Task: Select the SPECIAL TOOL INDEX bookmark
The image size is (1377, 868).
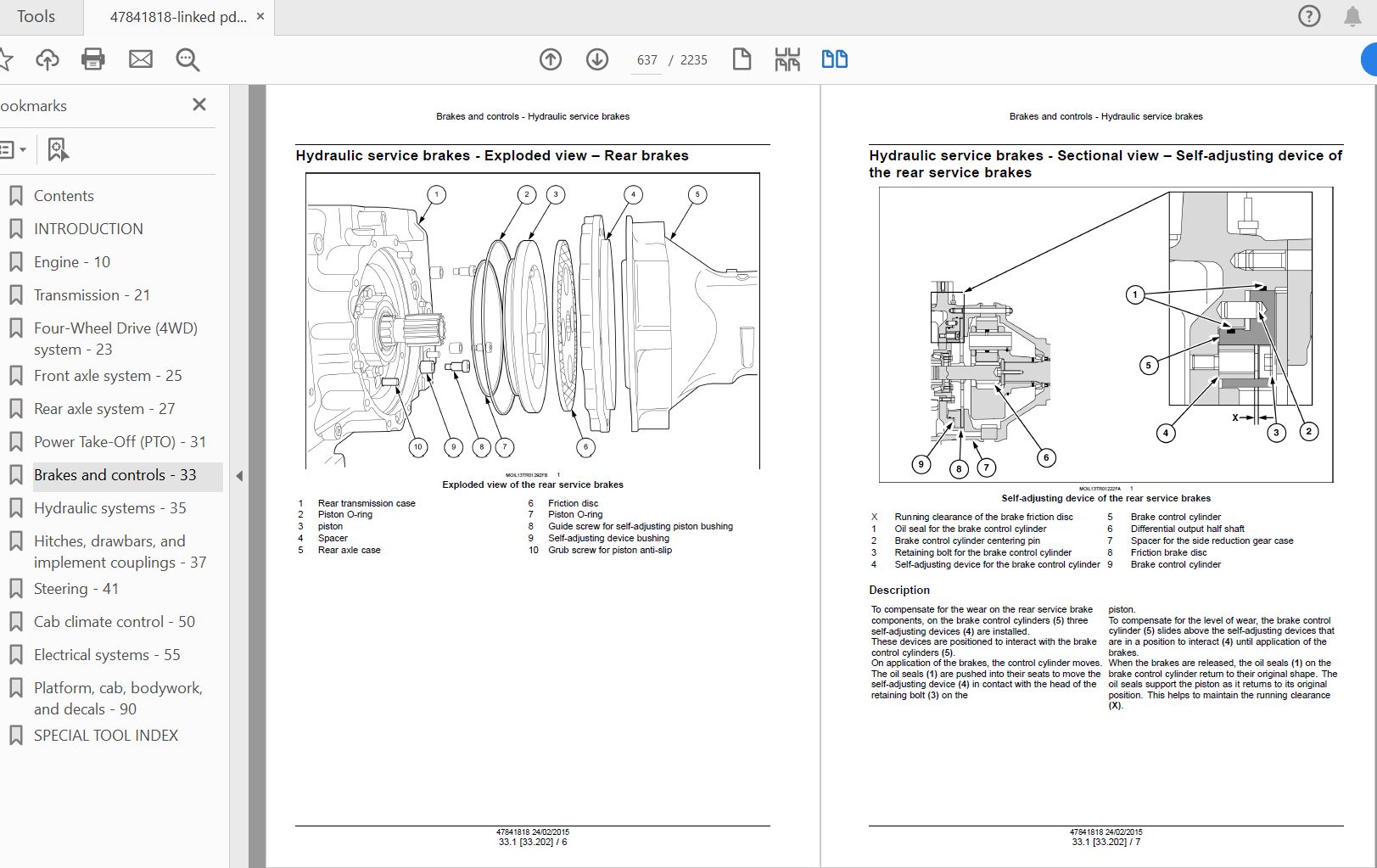Action: point(106,736)
